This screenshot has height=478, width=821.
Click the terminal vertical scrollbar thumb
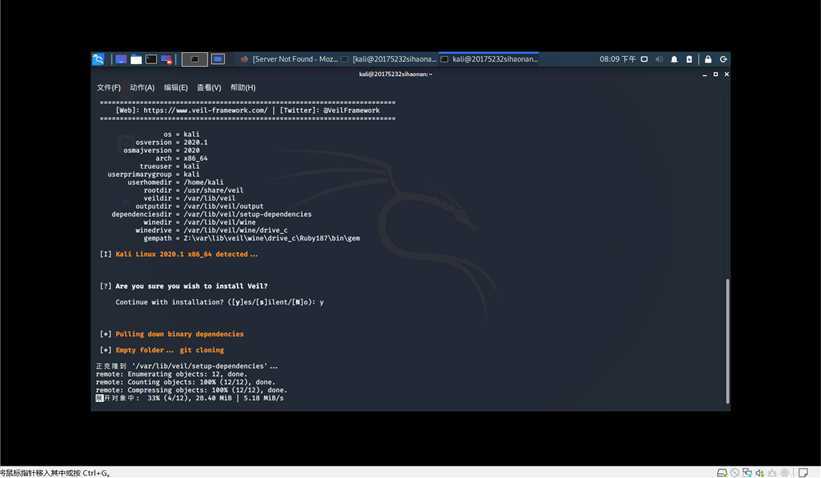tap(727, 341)
